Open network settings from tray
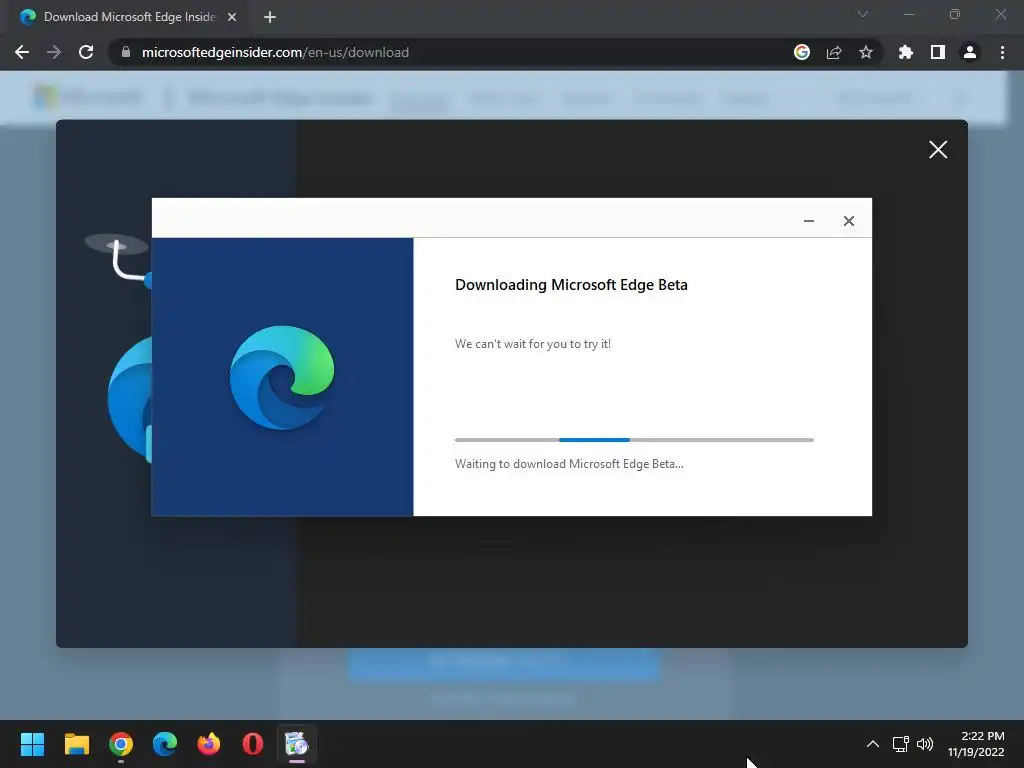The height and width of the screenshot is (768, 1024). (901, 744)
